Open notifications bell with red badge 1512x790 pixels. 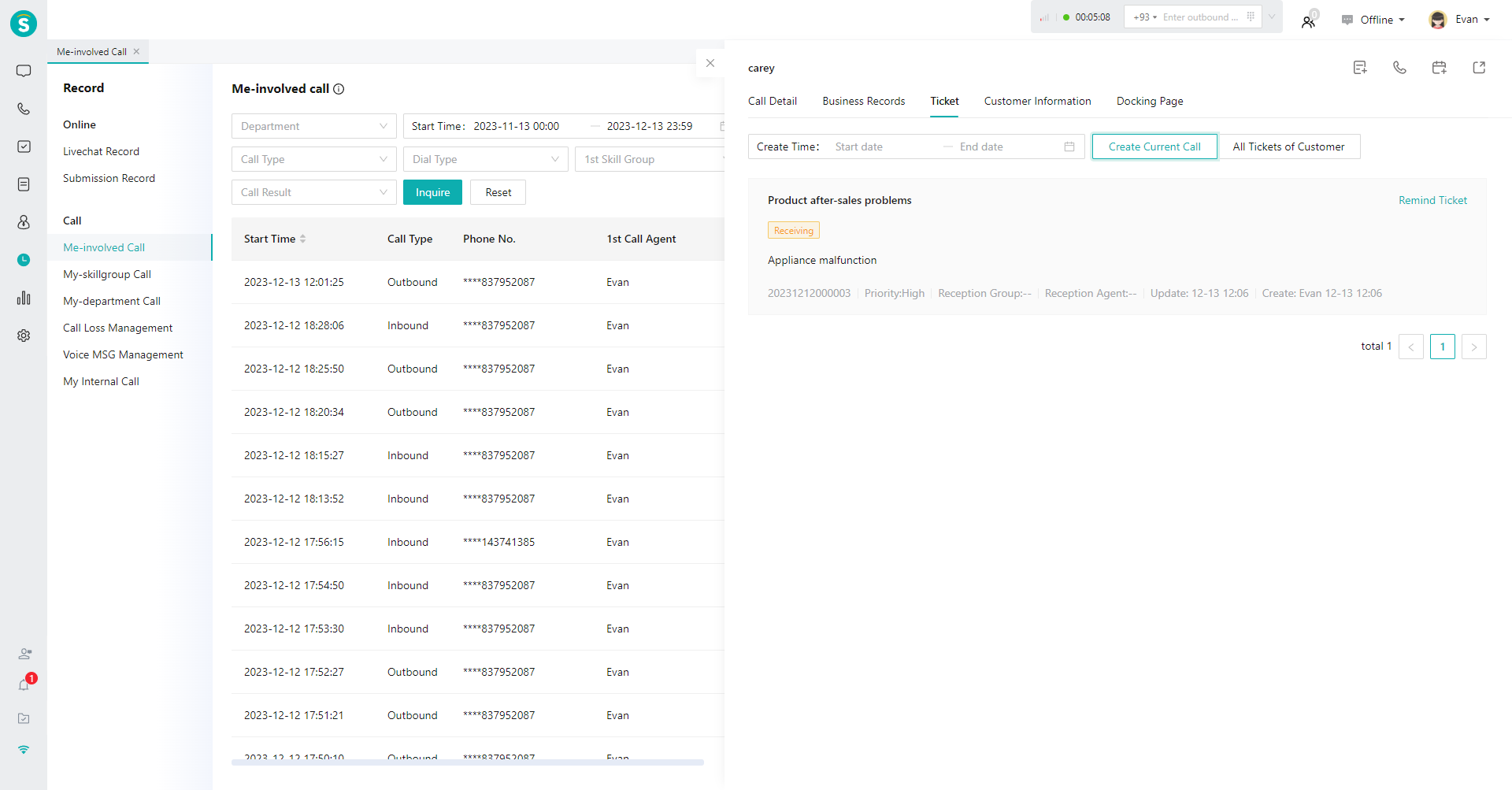[24, 685]
